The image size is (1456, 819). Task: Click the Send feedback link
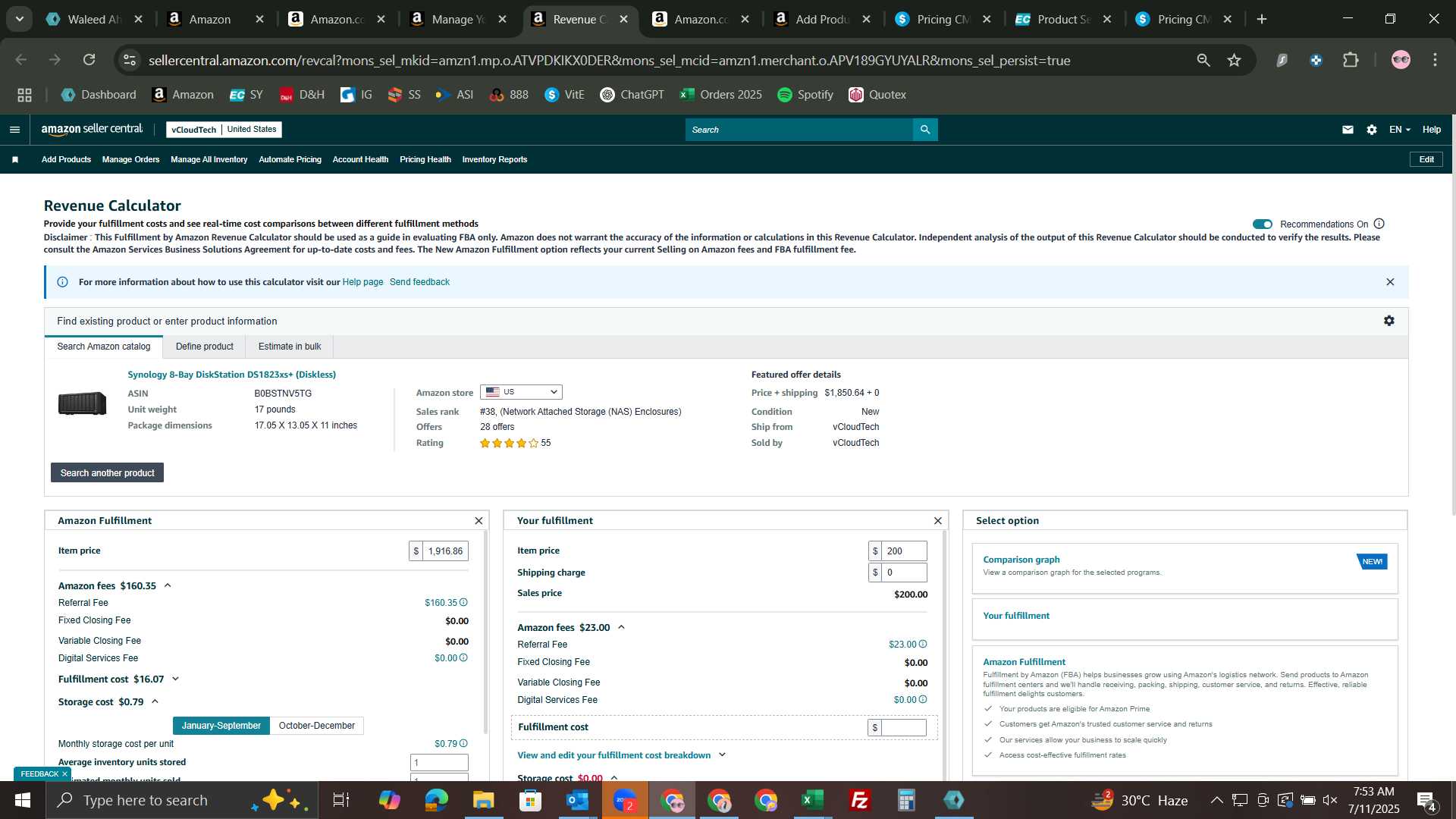pyautogui.click(x=419, y=282)
